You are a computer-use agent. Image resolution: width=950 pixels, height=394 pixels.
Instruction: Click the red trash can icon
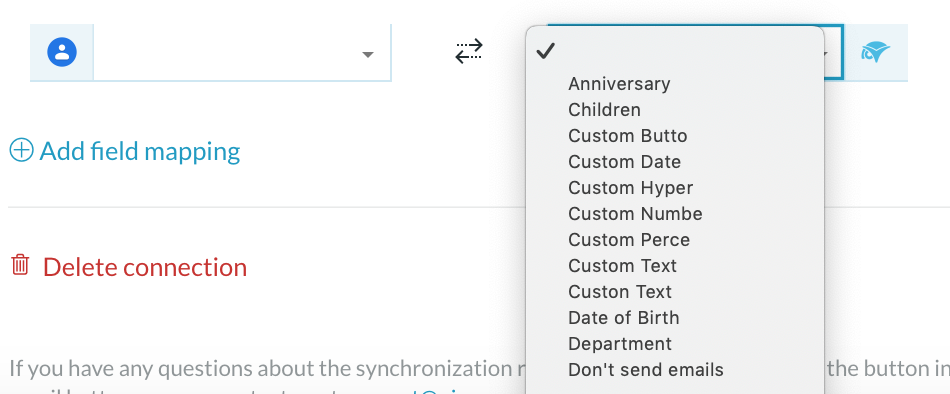20,265
